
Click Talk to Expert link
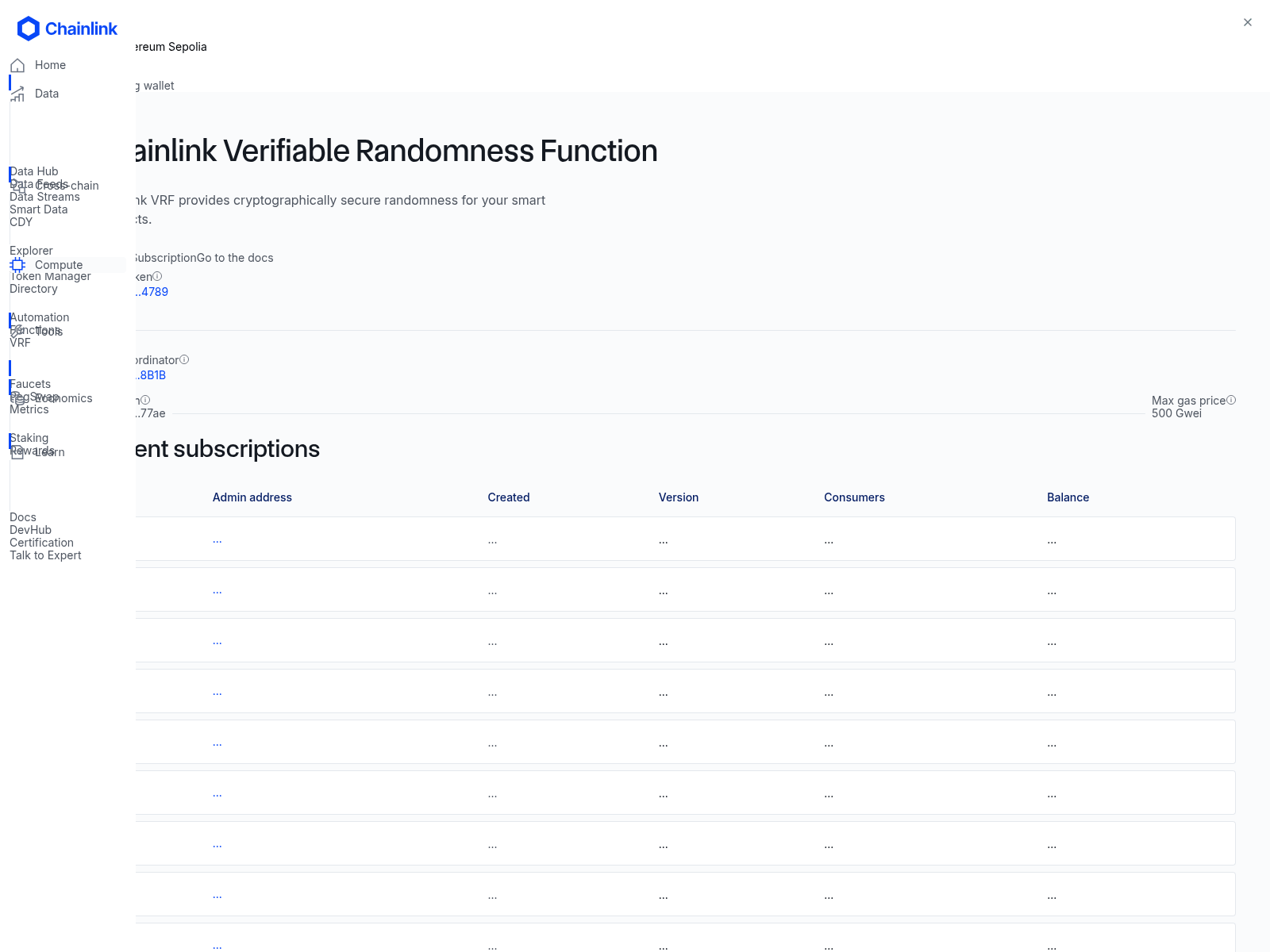45,555
